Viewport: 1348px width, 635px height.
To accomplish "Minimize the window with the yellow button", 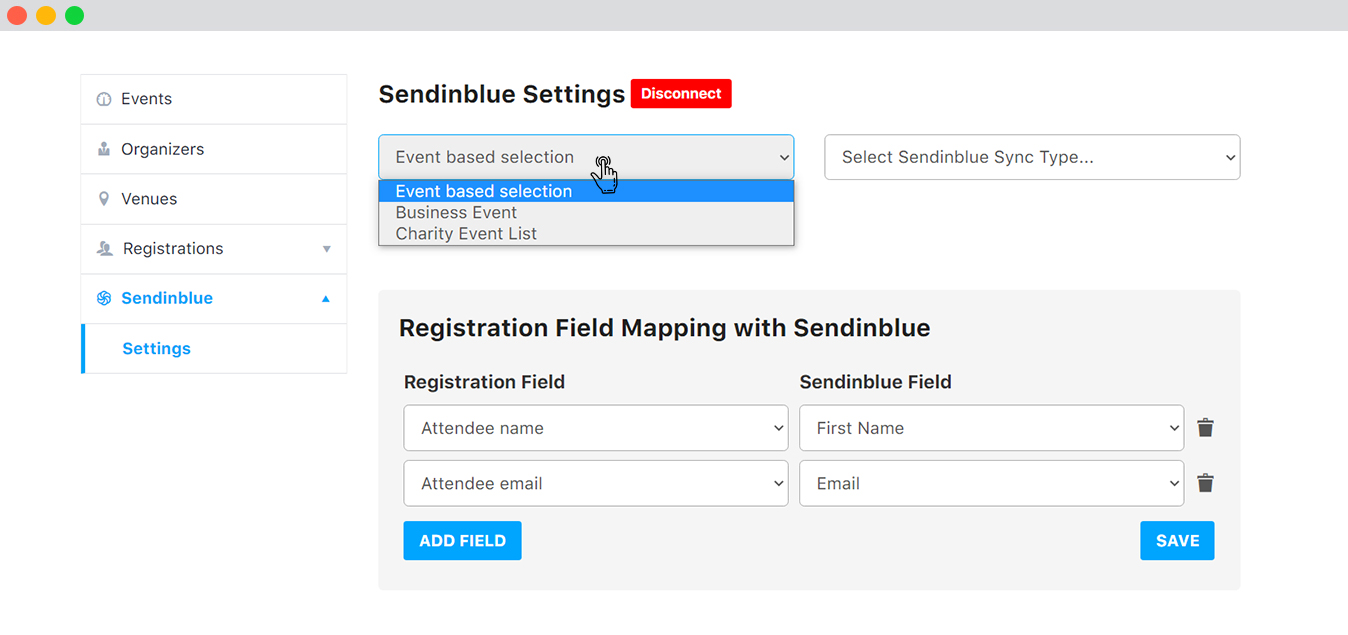I will pos(46,15).
